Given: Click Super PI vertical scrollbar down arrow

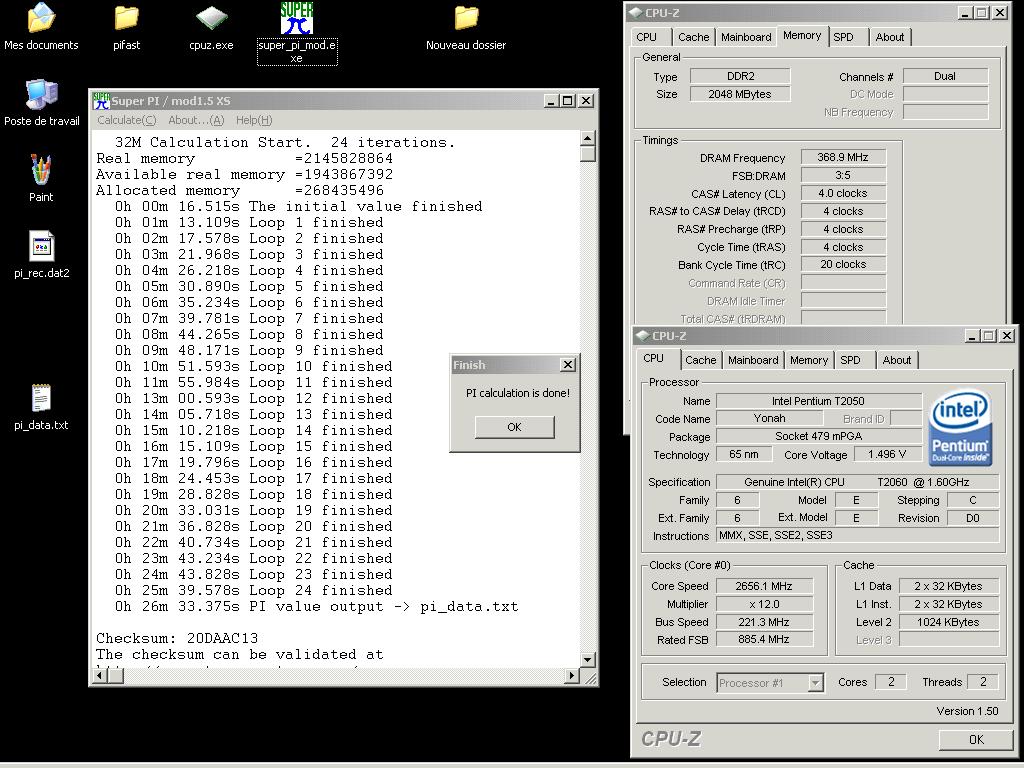Looking at the screenshot, I should pyautogui.click(x=587, y=660).
